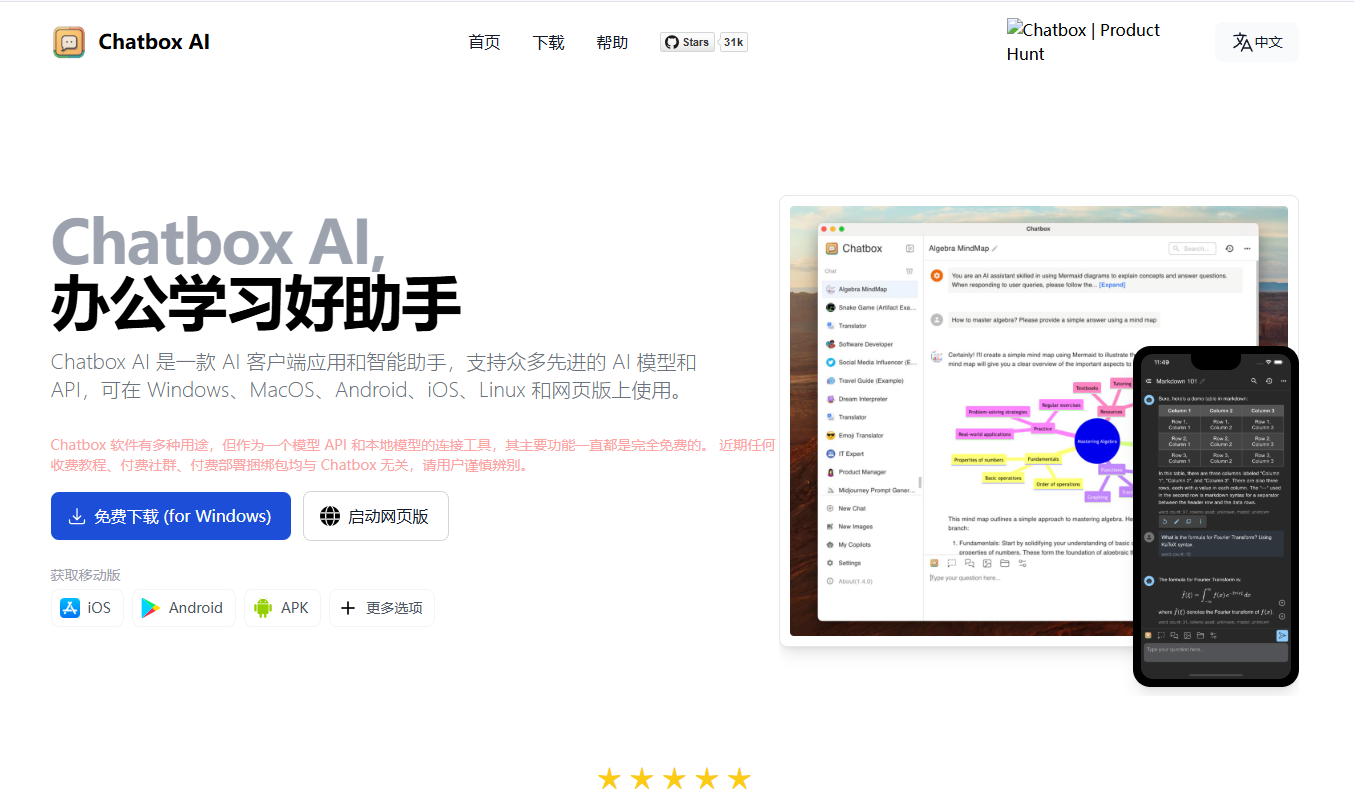Screen dimensions: 1354x807
Task: Click the orange model icon in desktop input toolbar
Action: pos(934,563)
